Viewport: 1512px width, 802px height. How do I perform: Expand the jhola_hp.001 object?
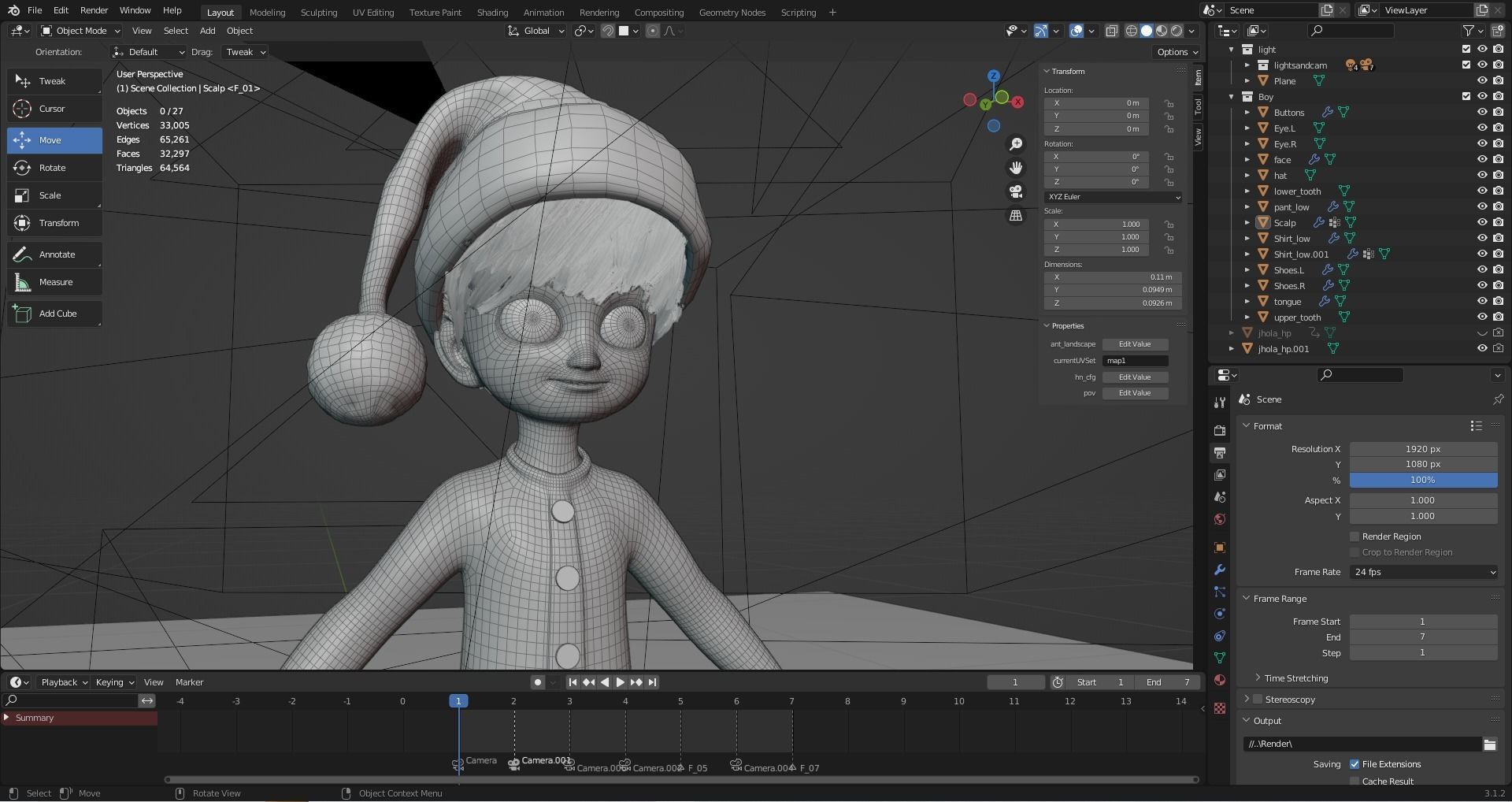click(x=1232, y=349)
